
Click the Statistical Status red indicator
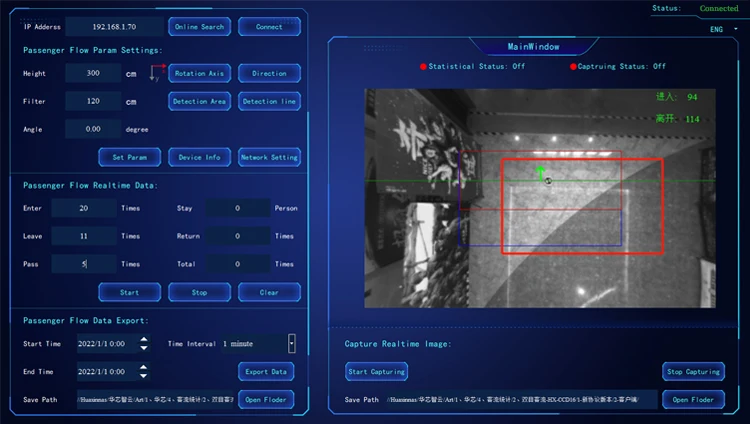(423, 67)
